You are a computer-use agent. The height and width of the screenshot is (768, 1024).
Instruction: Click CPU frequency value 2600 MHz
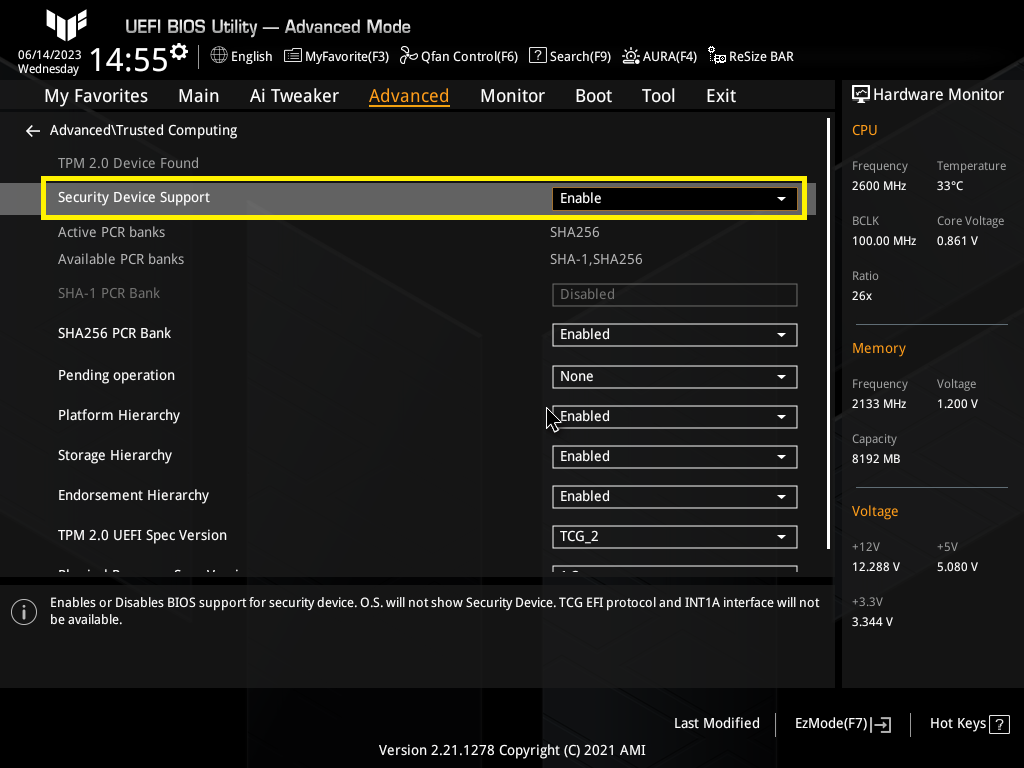(878, 186)
